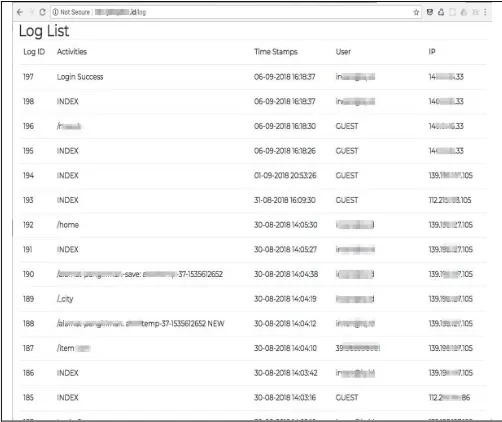Click GUEST user in row 194
Viewport: 502px width, 422px height.
pos(347,175)
